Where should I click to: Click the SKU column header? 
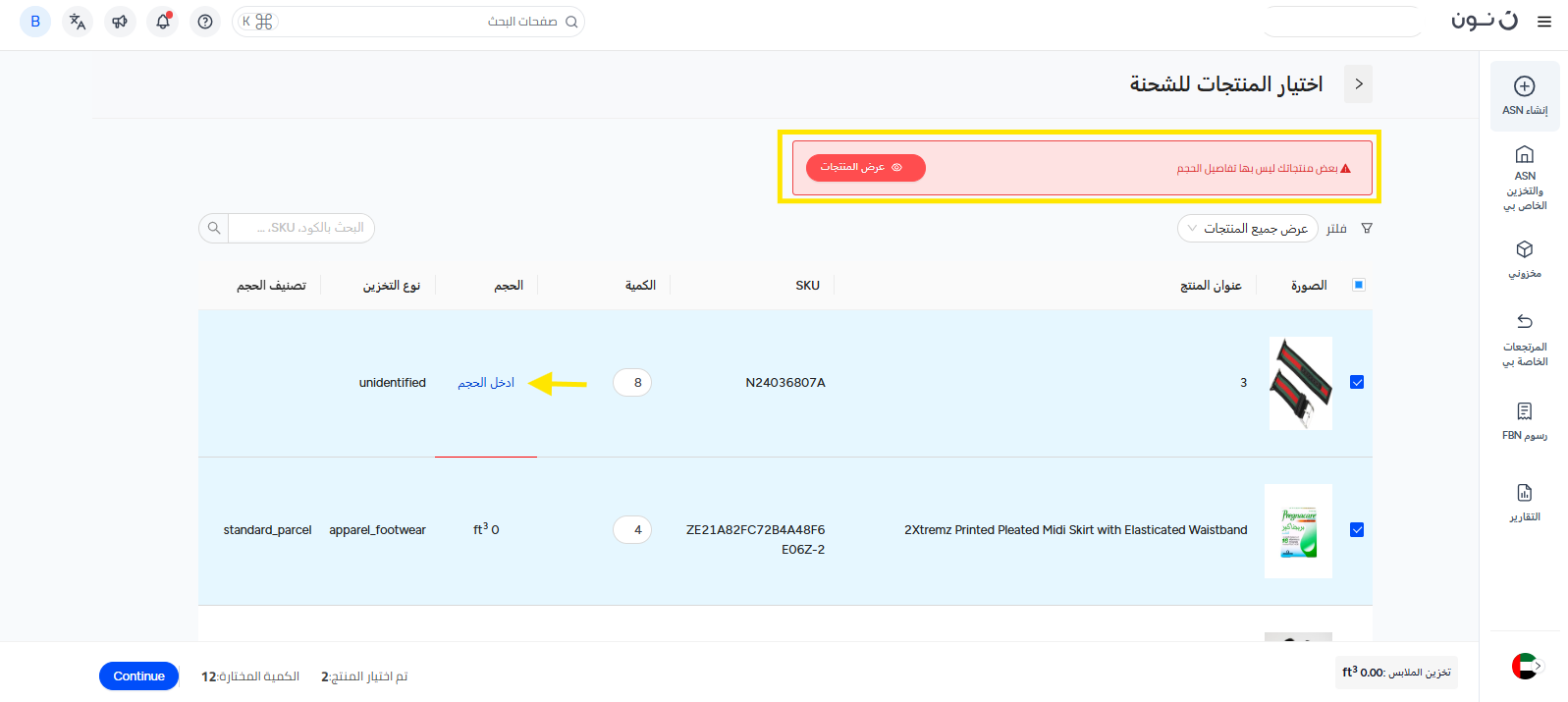[x=807, y=286]
